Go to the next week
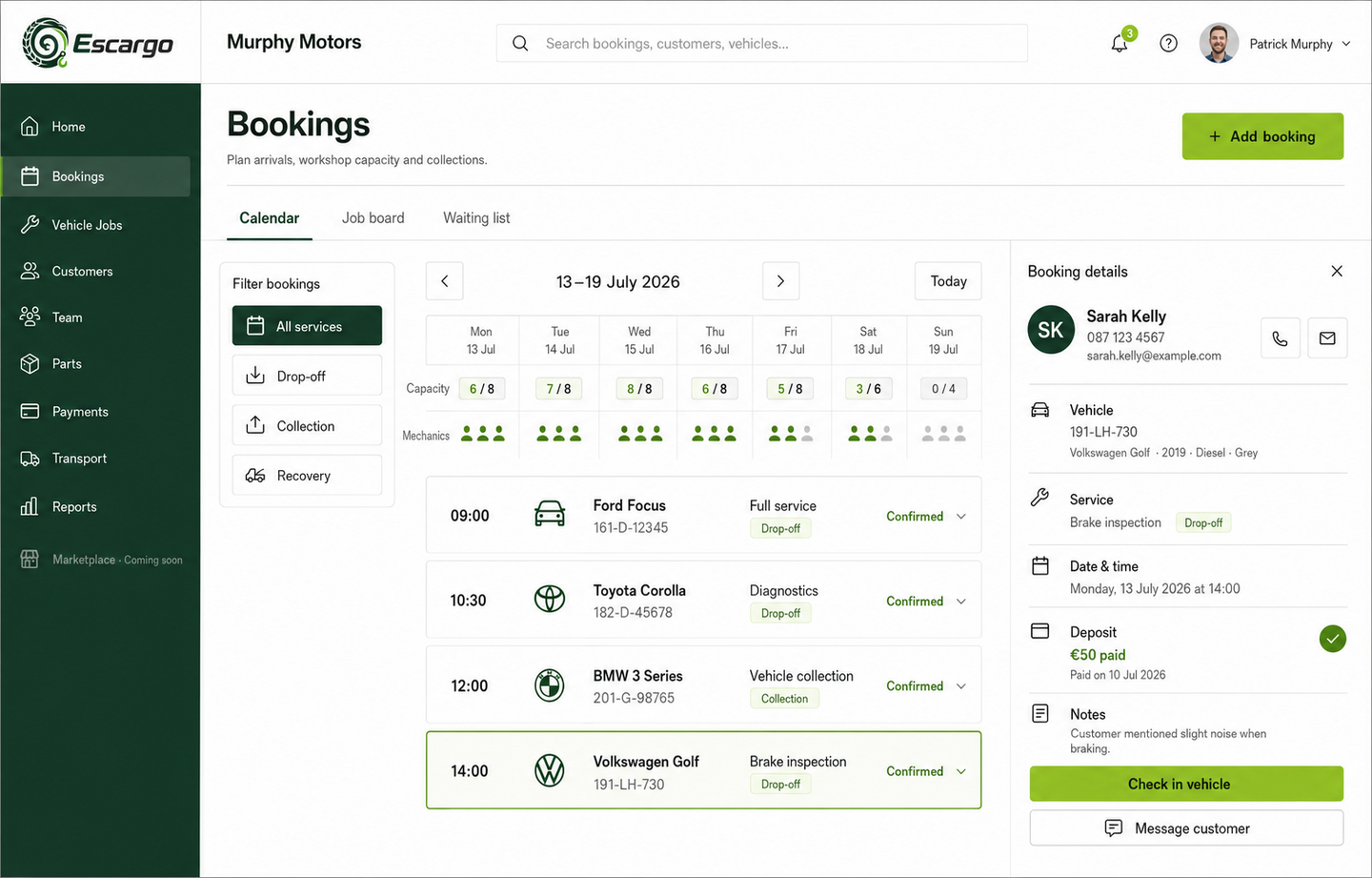This screenshot has height=878, width=1372. [780, 281]
